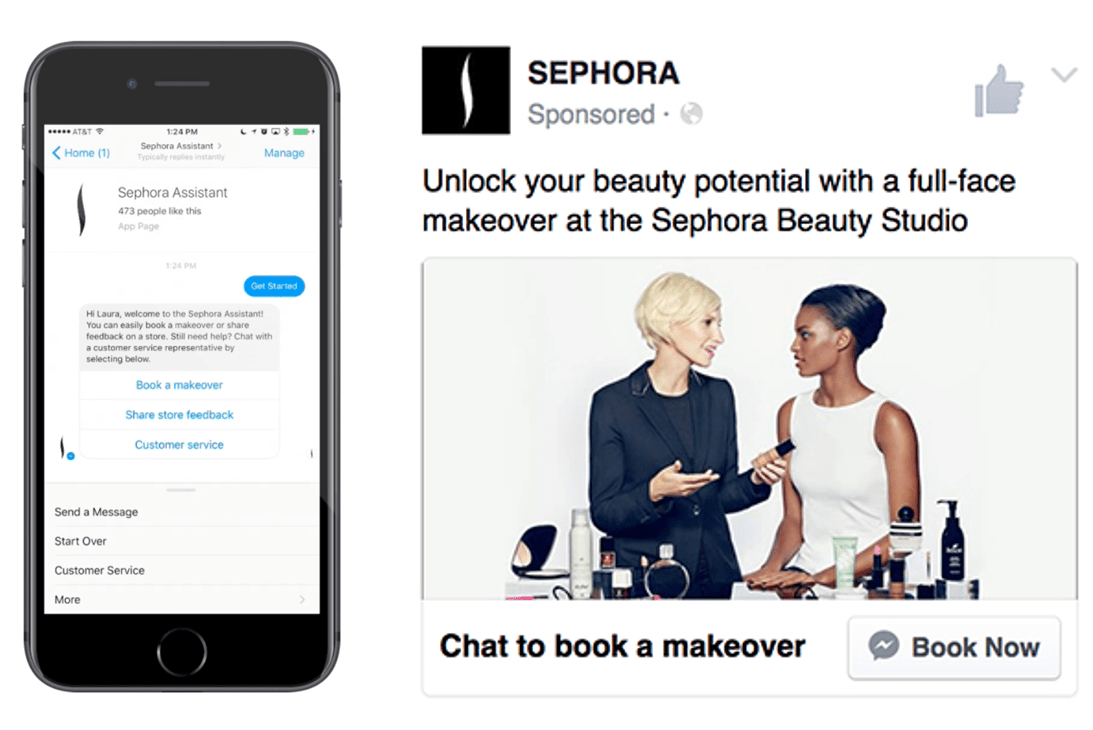Open the SEPHORA page name link
This screenshot has width=1093, height=730.
point(603,73)
